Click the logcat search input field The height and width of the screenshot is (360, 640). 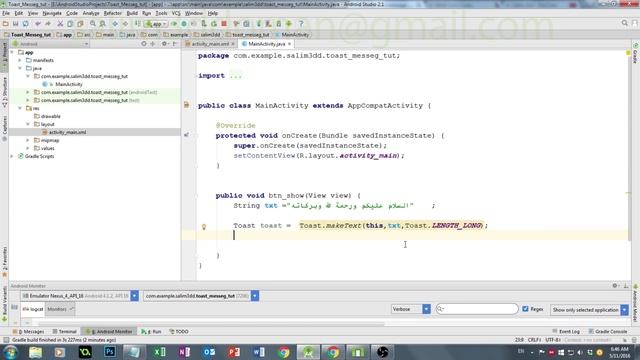[x=477, y=309]
